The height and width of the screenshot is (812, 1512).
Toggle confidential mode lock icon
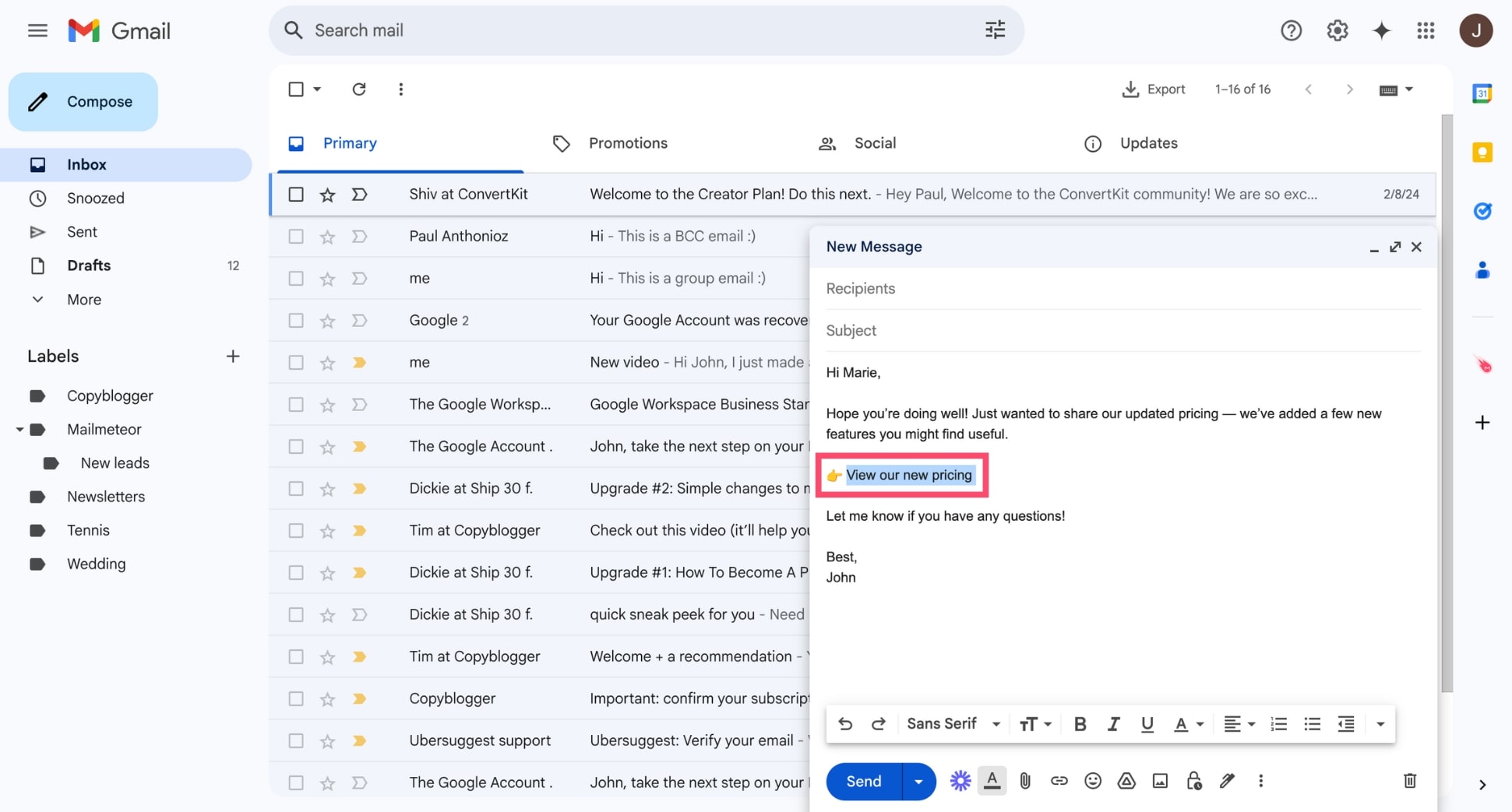(1193, 781)
